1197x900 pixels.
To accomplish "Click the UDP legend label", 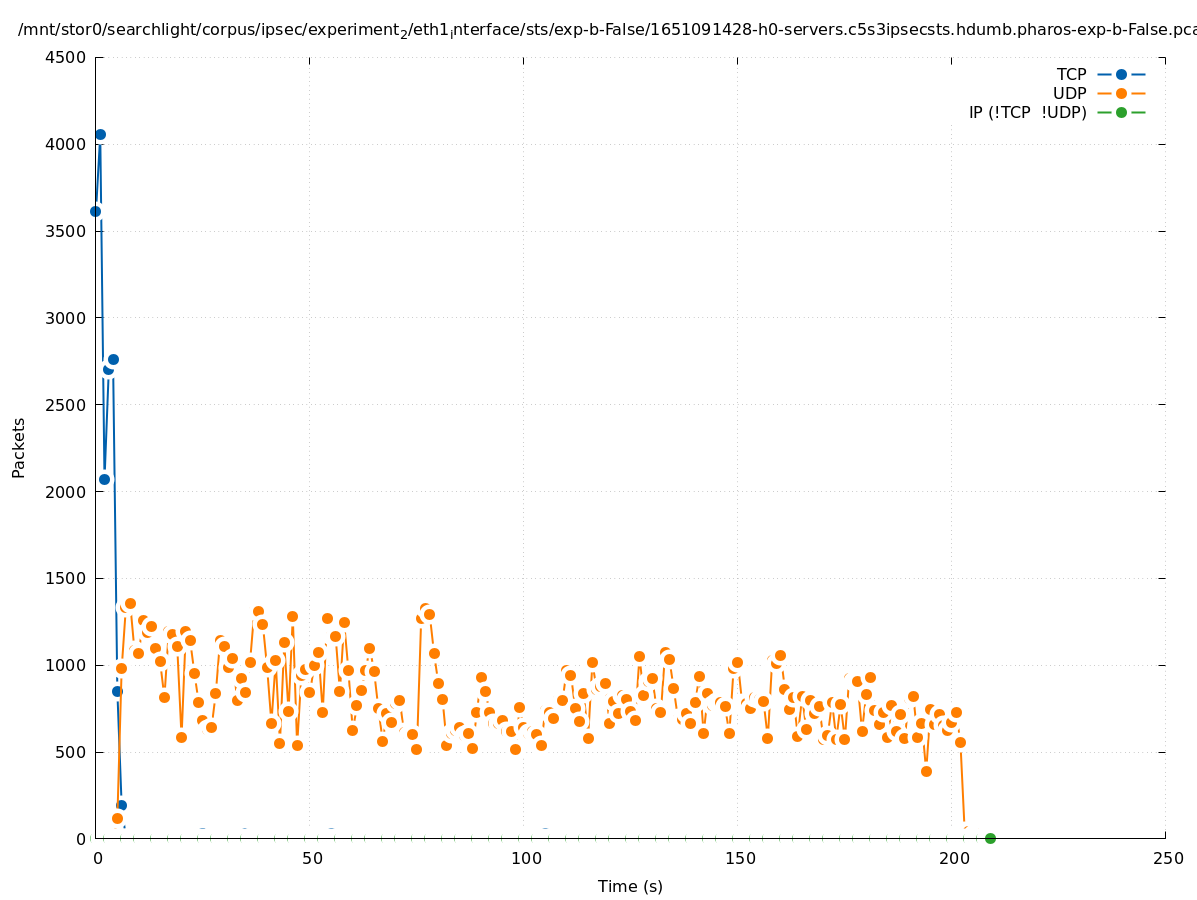I will [1069, 93].
